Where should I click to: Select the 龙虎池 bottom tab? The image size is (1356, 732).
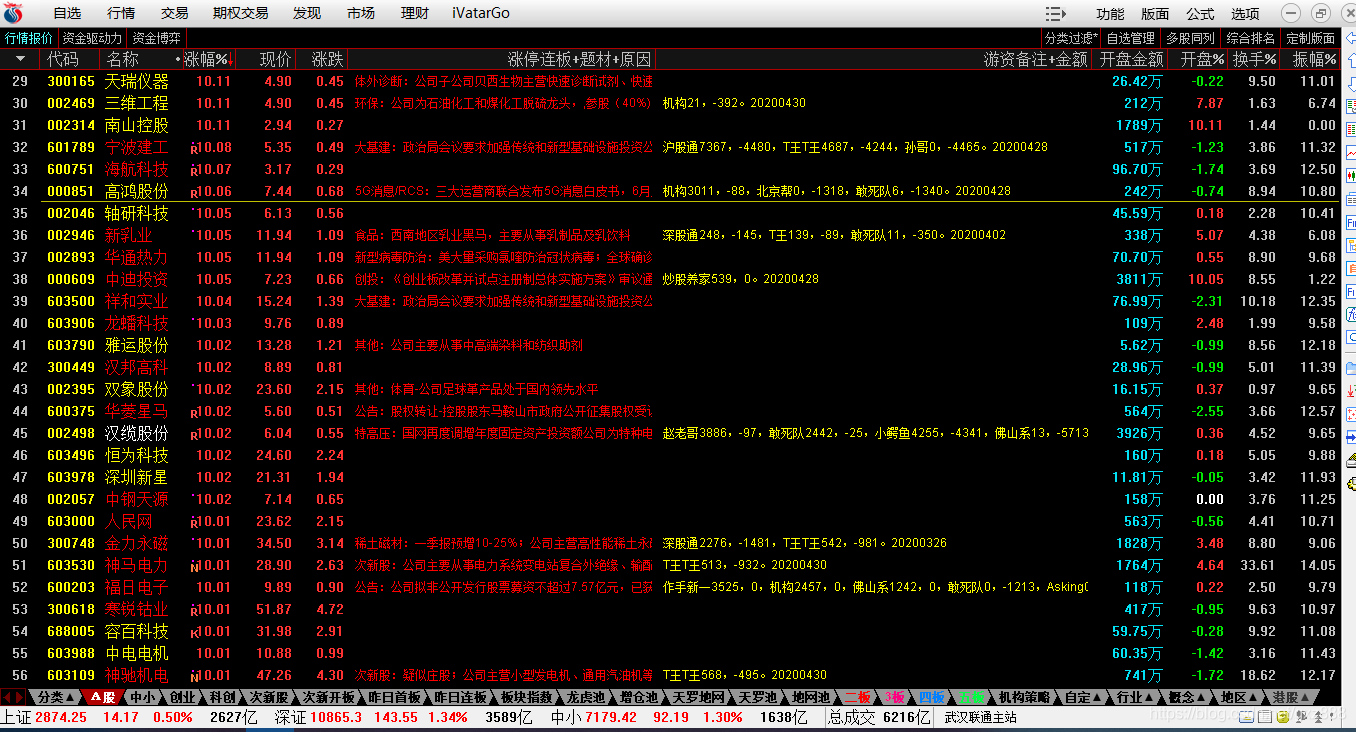586,697
